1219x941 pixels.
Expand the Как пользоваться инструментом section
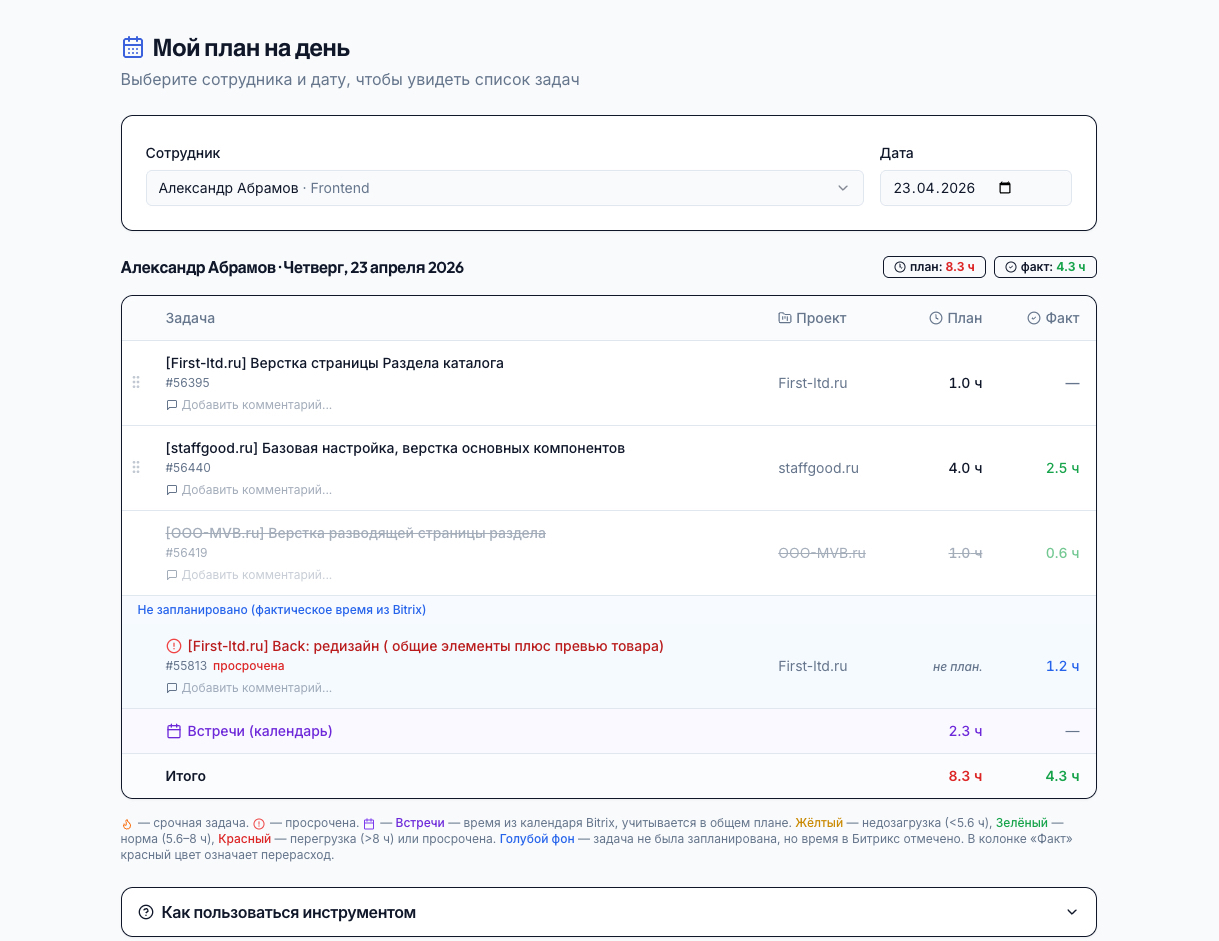(608, 912)
